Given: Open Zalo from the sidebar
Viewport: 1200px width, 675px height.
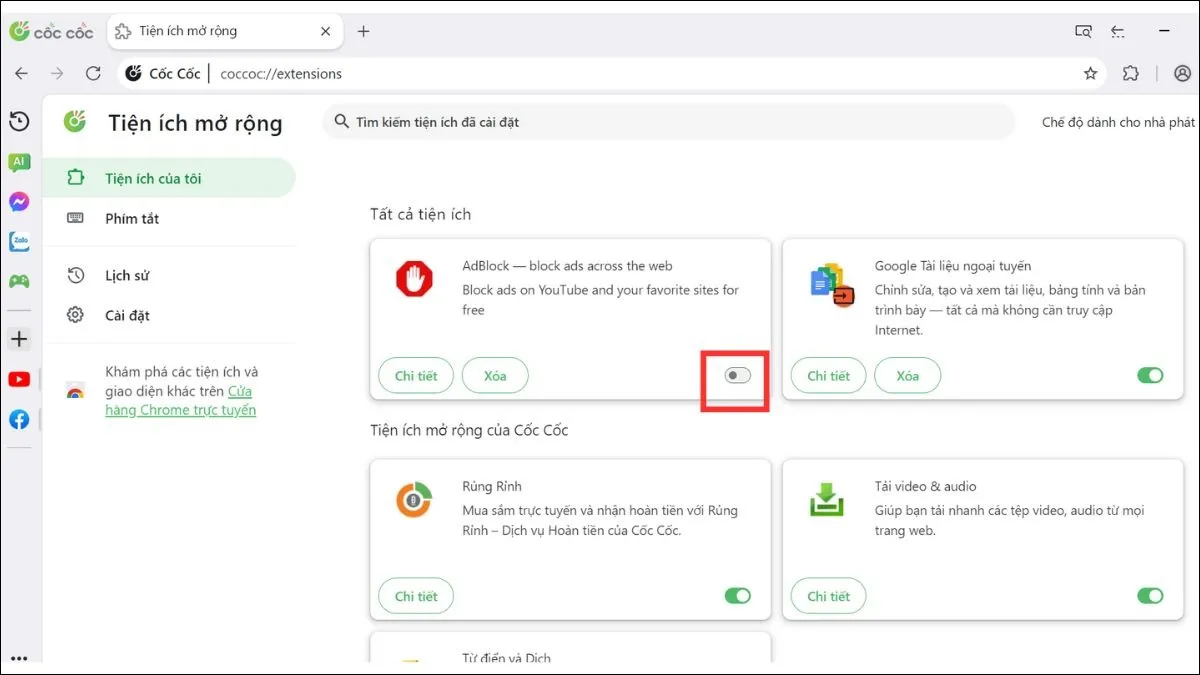Looking at the screenshot, I should click(x=19, y=241).
